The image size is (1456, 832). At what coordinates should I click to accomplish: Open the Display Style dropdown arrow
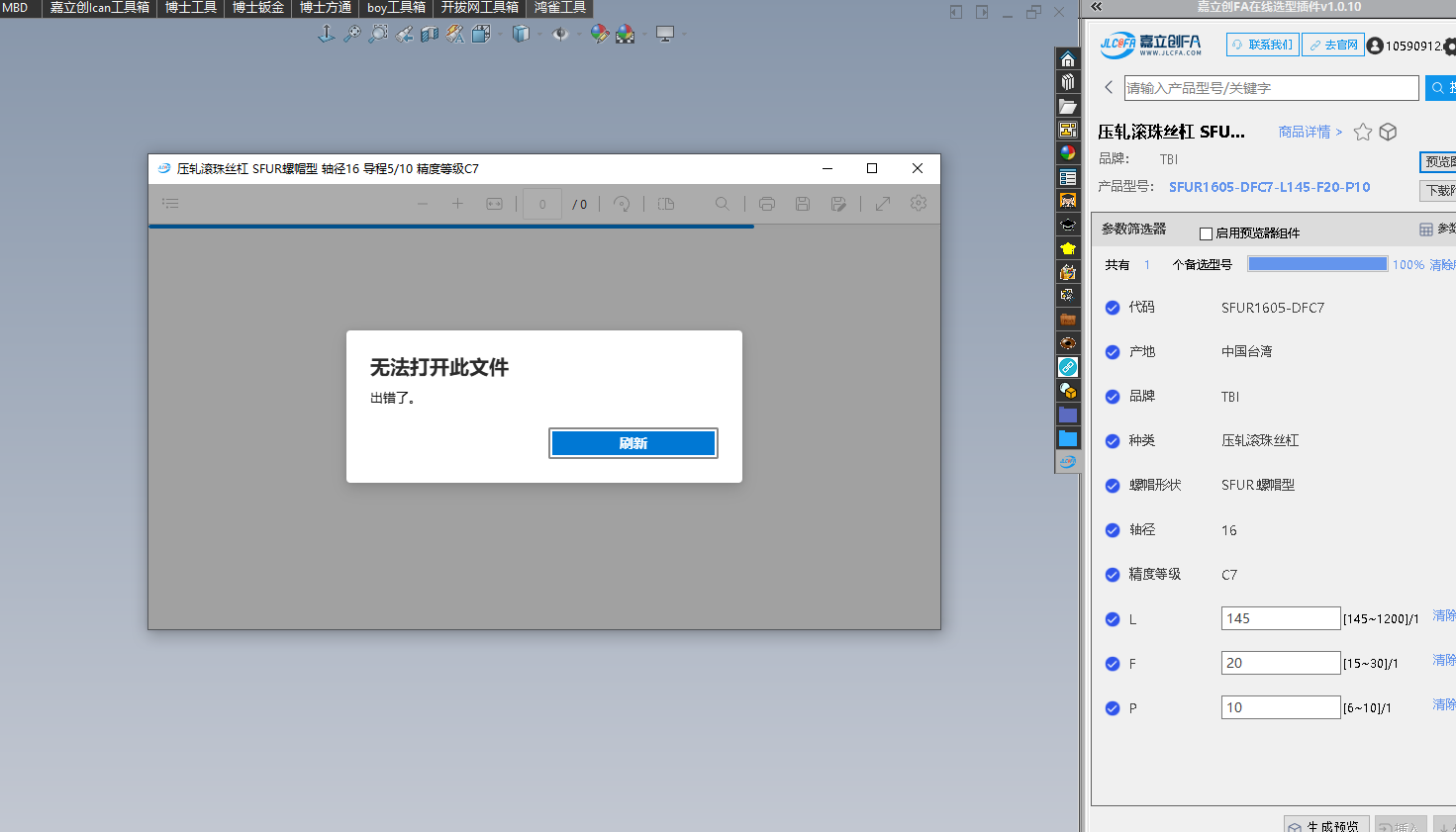click(539, 35)
